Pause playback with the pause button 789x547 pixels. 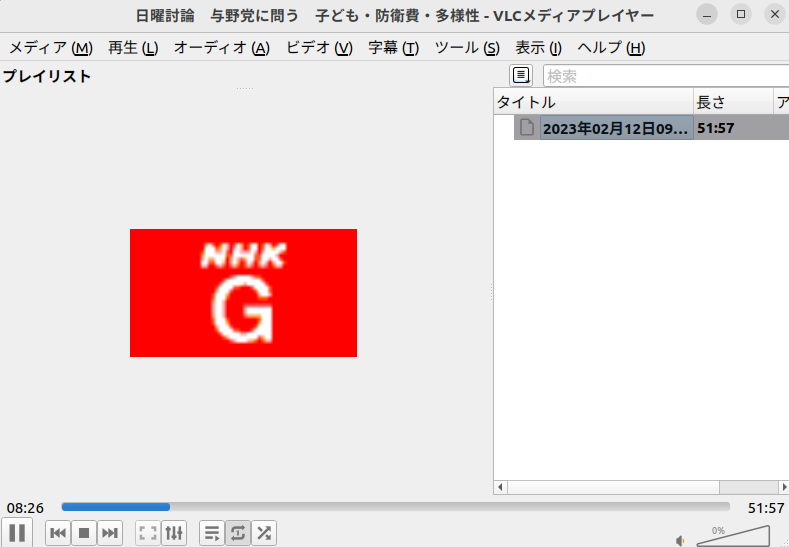tap(17, 532)
